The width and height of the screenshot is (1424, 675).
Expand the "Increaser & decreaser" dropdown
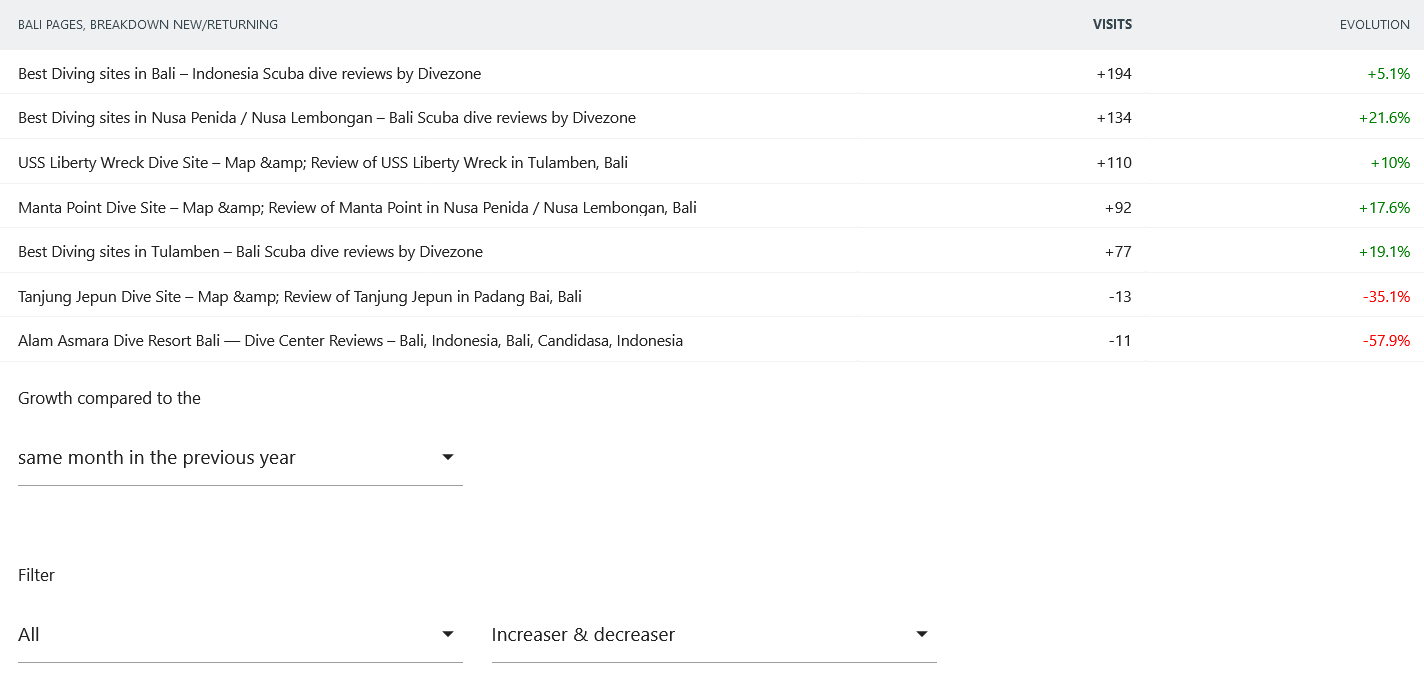[x=714, y=633]
